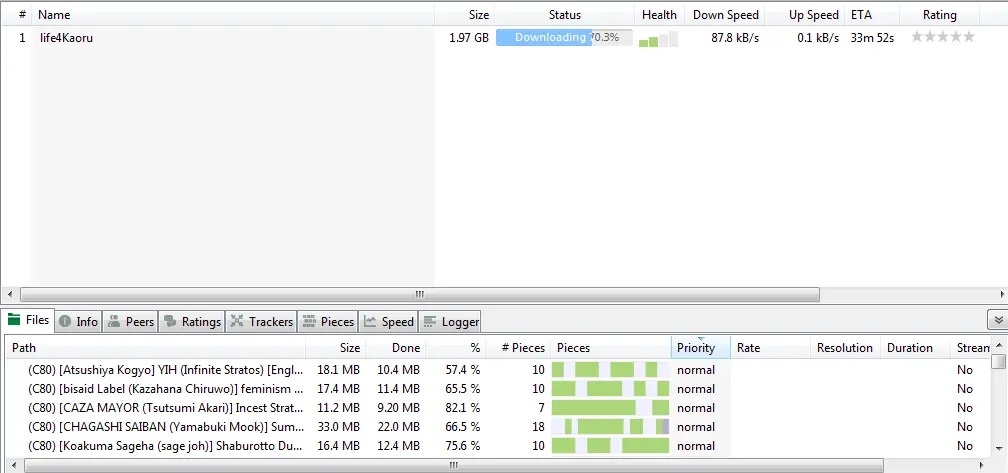This screenshot has height=473, width=1008.
Task: Click the 82.1 % value in files list
Action: pos(462,407)
